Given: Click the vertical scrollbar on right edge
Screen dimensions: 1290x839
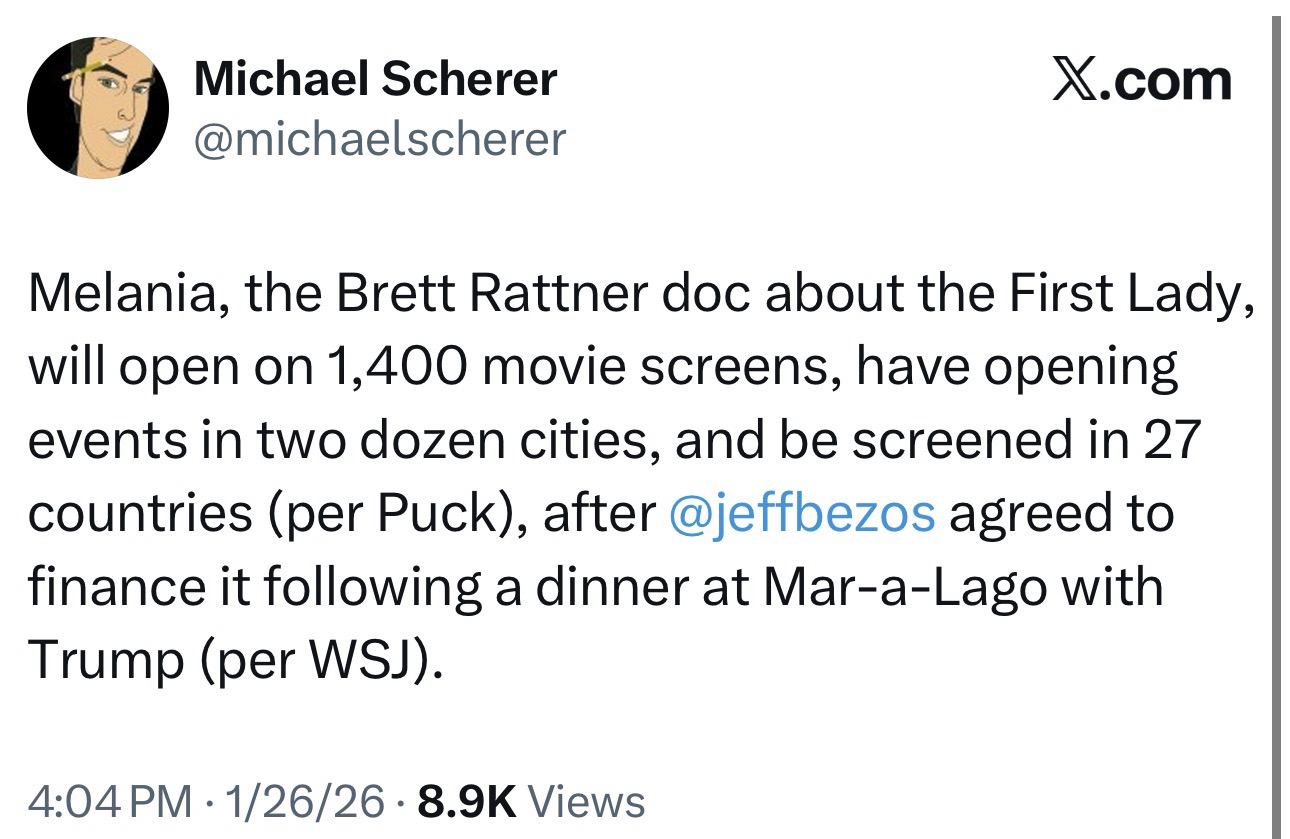Looking at the screenshot, I should coord(1274,420).
